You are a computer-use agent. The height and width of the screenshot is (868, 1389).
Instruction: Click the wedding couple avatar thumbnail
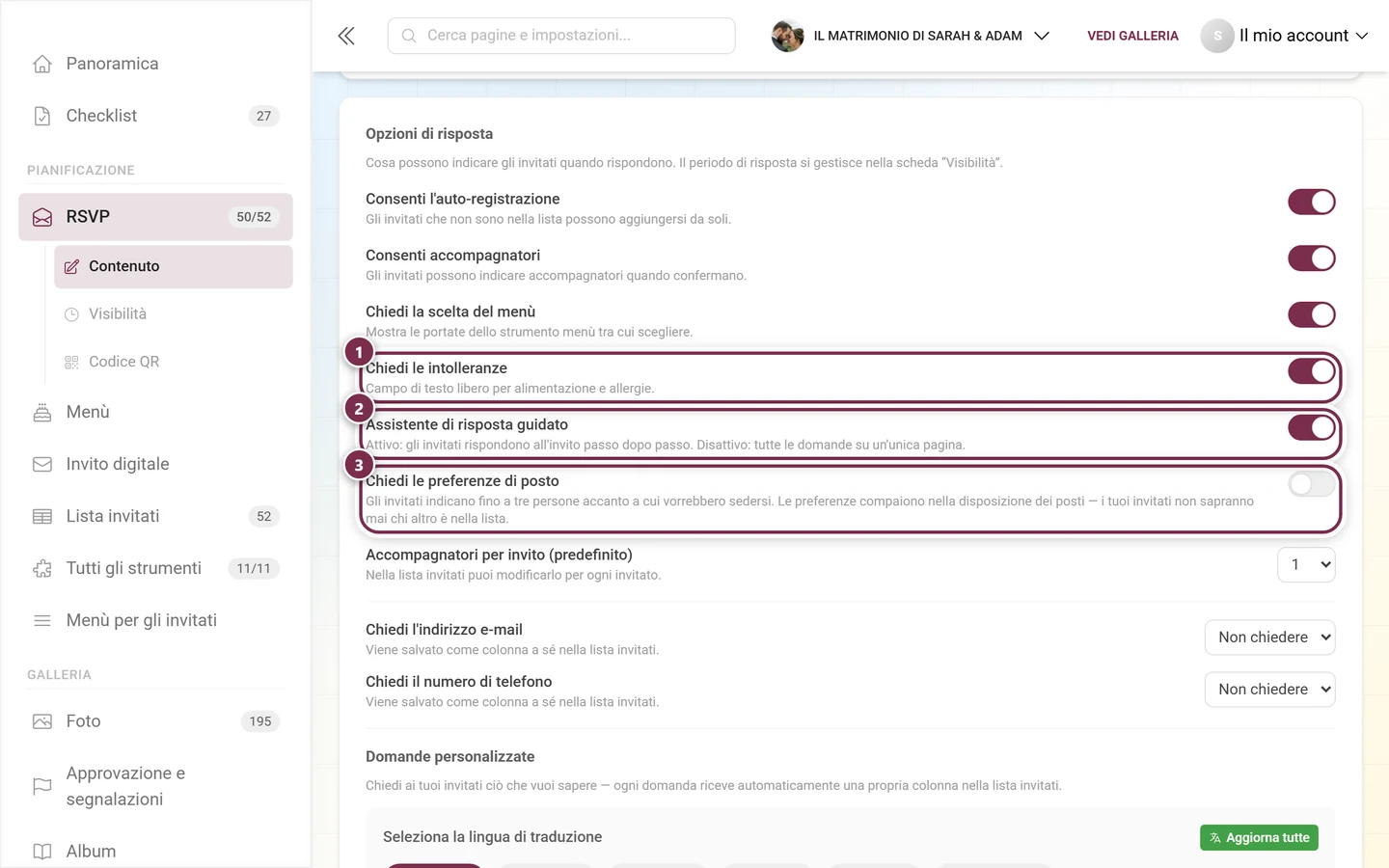point(788,36)
